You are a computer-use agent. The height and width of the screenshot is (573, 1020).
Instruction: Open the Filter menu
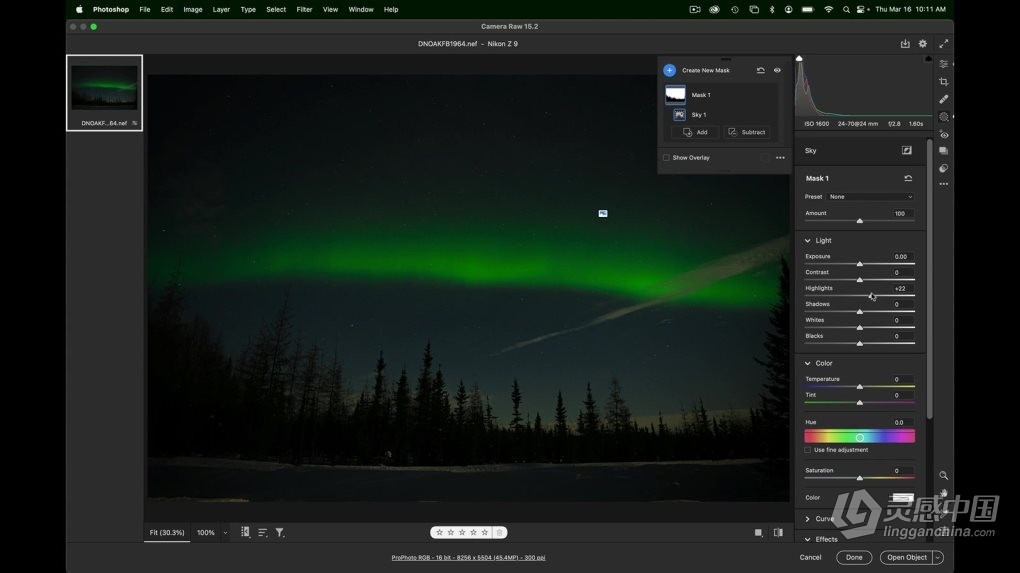click(304, 10)
